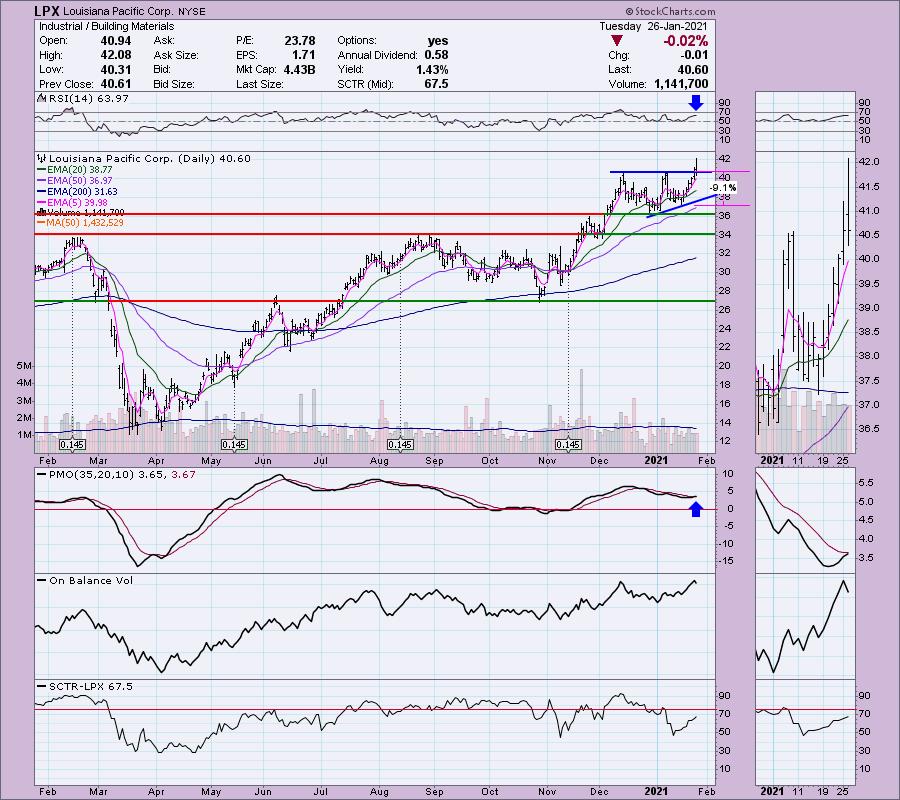The width and height of the screenshot is (900, 800).
Task: Click the small chart icon beside RSI(14)
Action: (41, 98)
